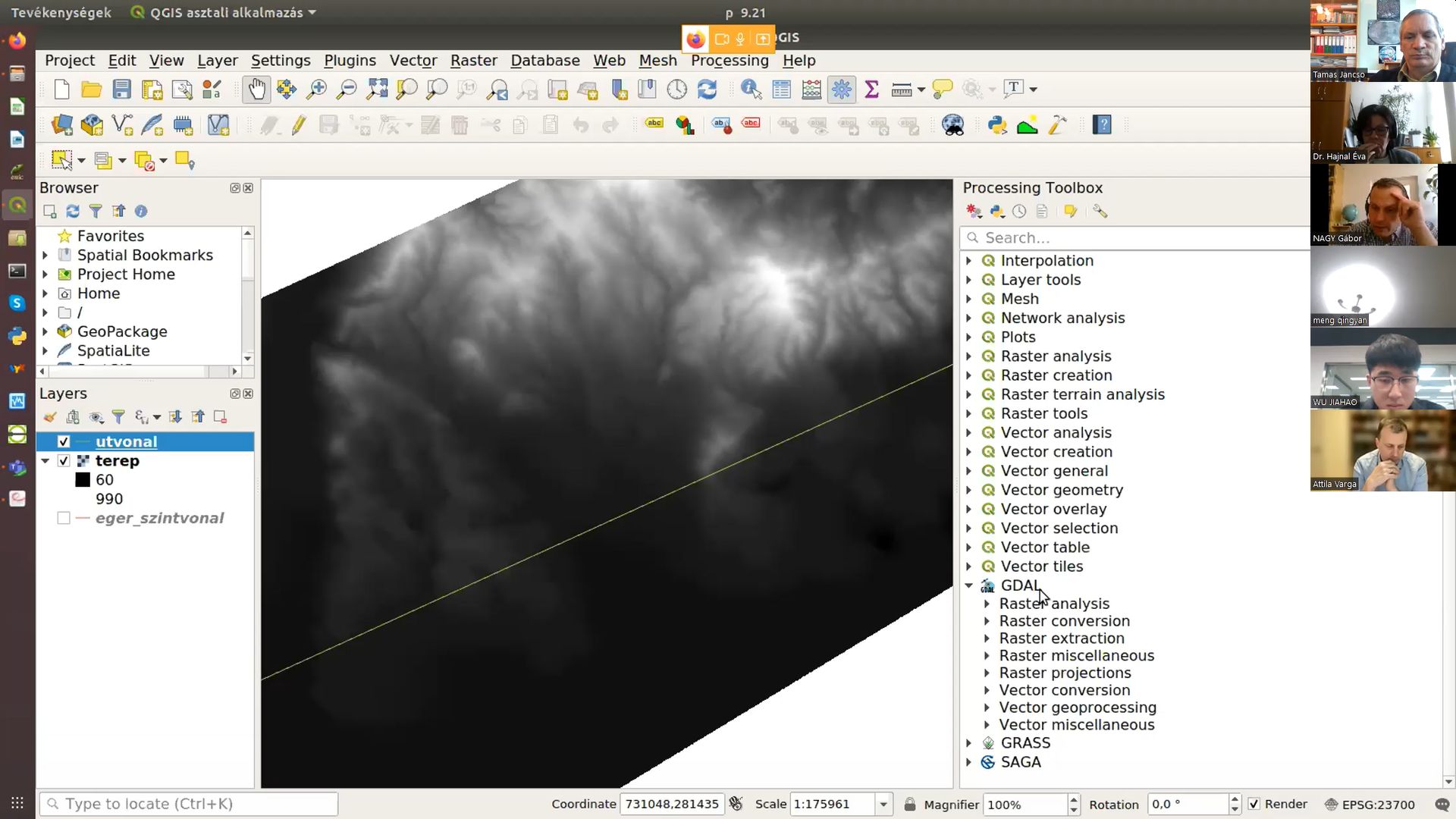Viewport: 1456px width, 819px height.
Task: Enable the eger_szintvonal layer checkbox
Action: (x=64, y=518)
